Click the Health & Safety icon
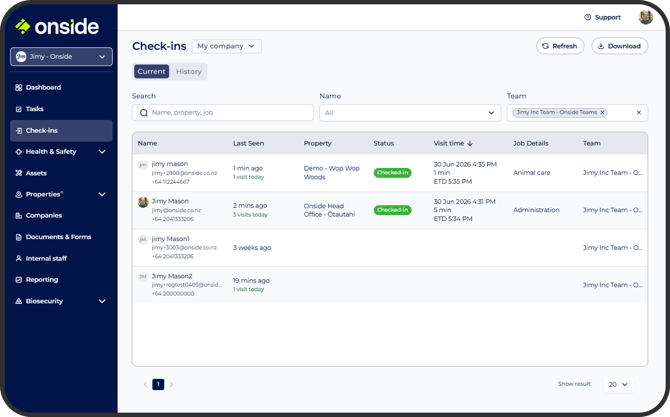 (18, 152)
